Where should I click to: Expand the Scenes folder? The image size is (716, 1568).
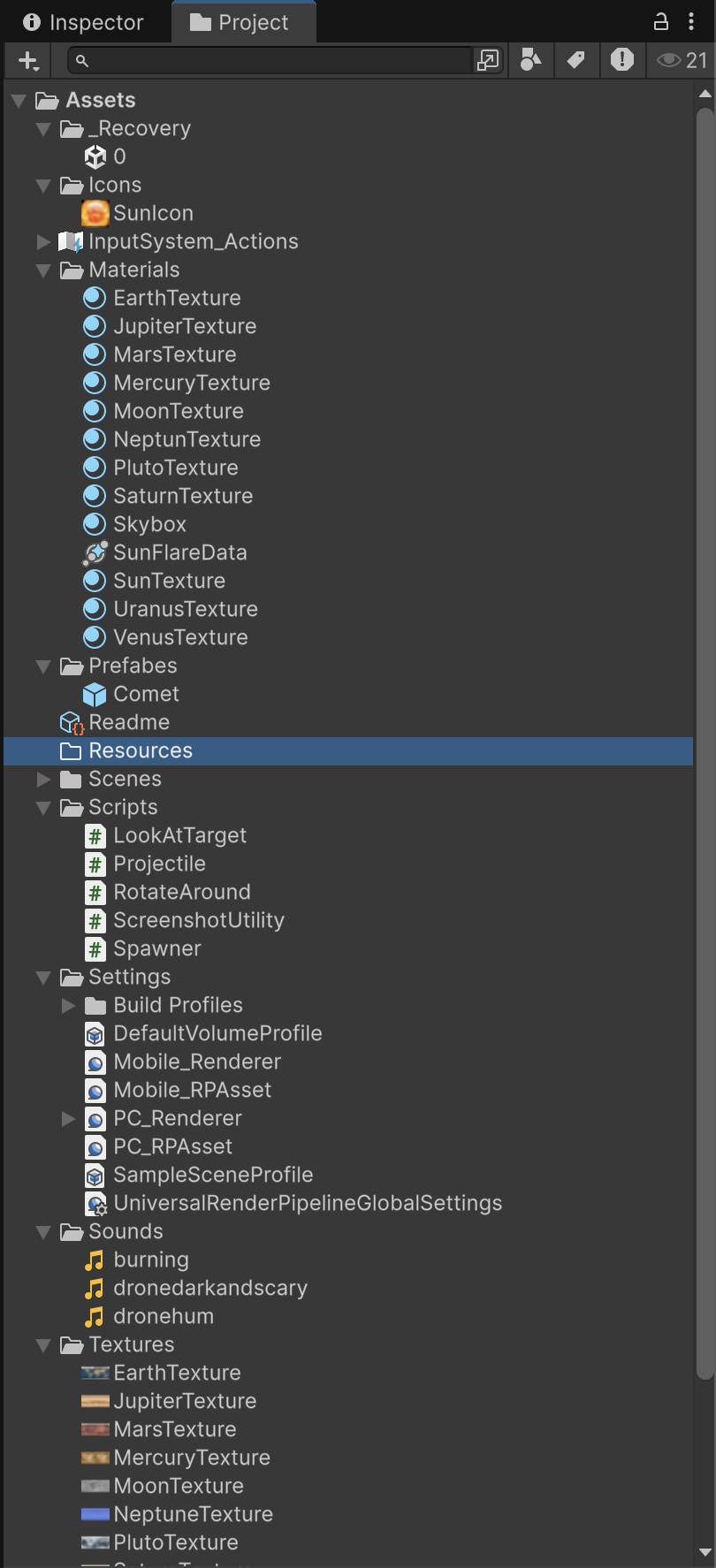click(43, 779)
